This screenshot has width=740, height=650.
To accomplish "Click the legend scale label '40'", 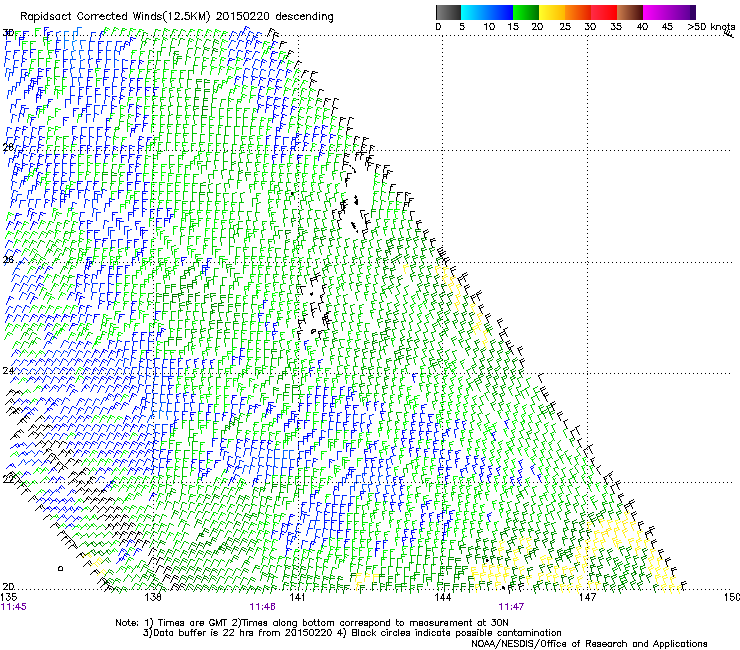I will [642, 27].
